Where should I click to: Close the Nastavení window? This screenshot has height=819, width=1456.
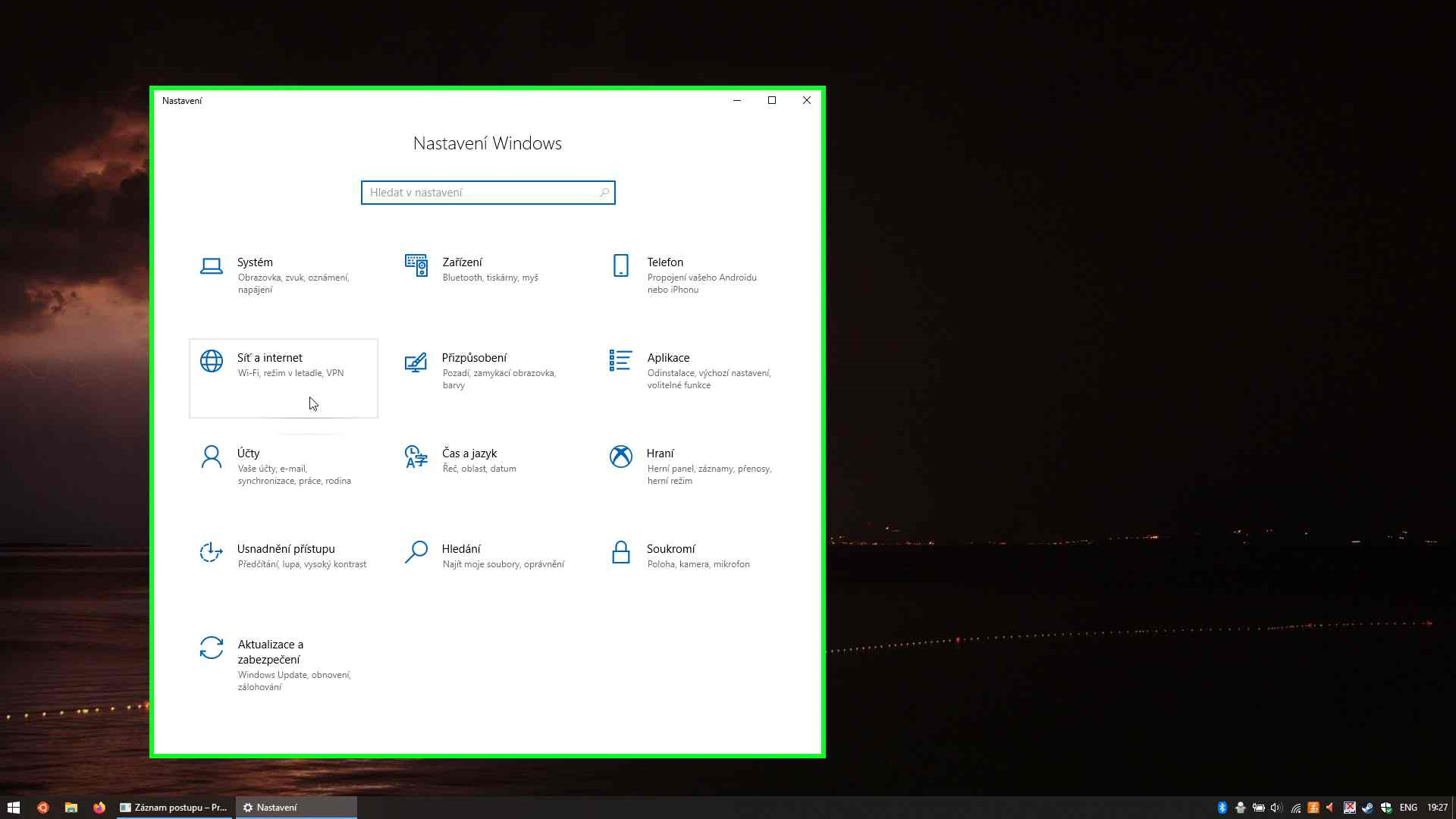807,100
